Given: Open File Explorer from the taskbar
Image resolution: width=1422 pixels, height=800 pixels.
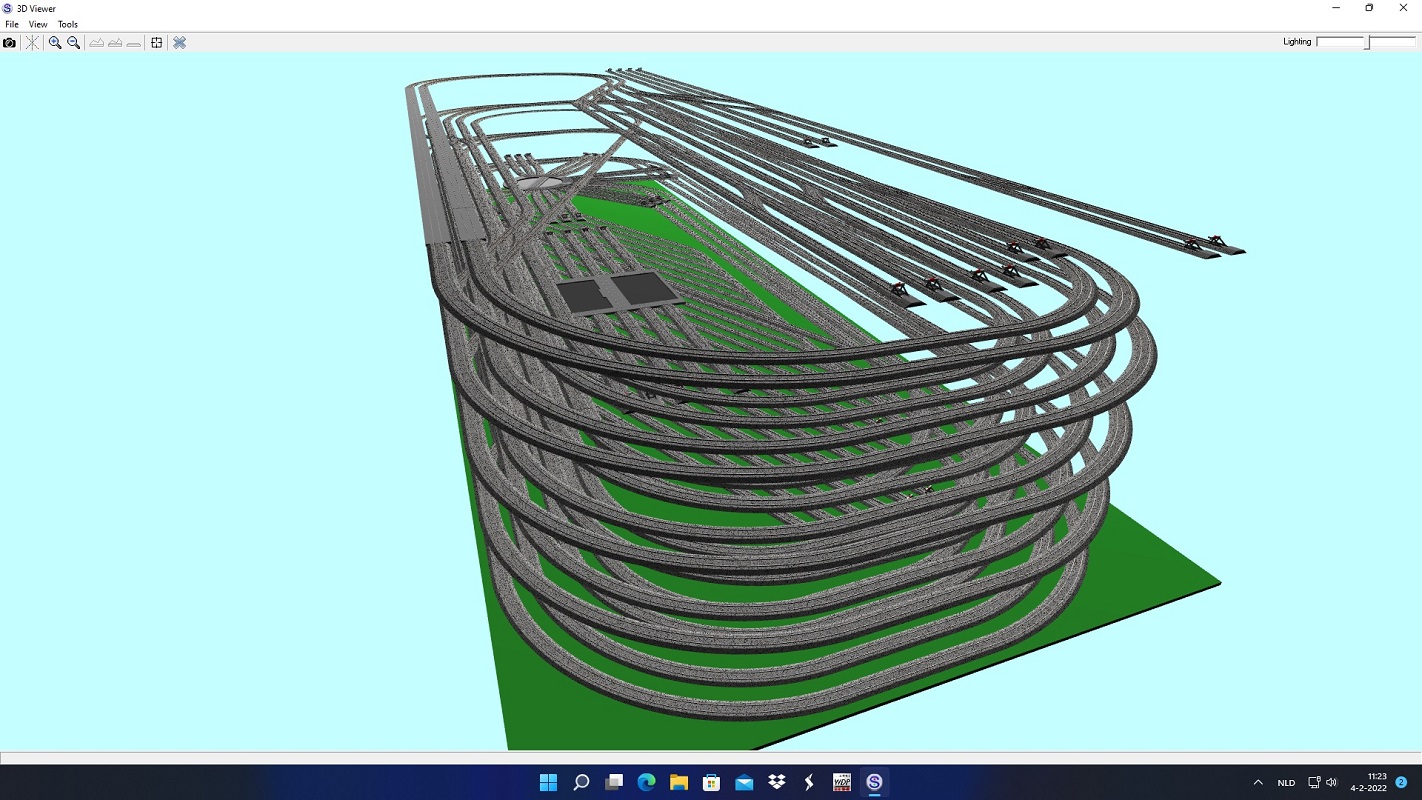Looking at the screenshot, I should [679, 782].
